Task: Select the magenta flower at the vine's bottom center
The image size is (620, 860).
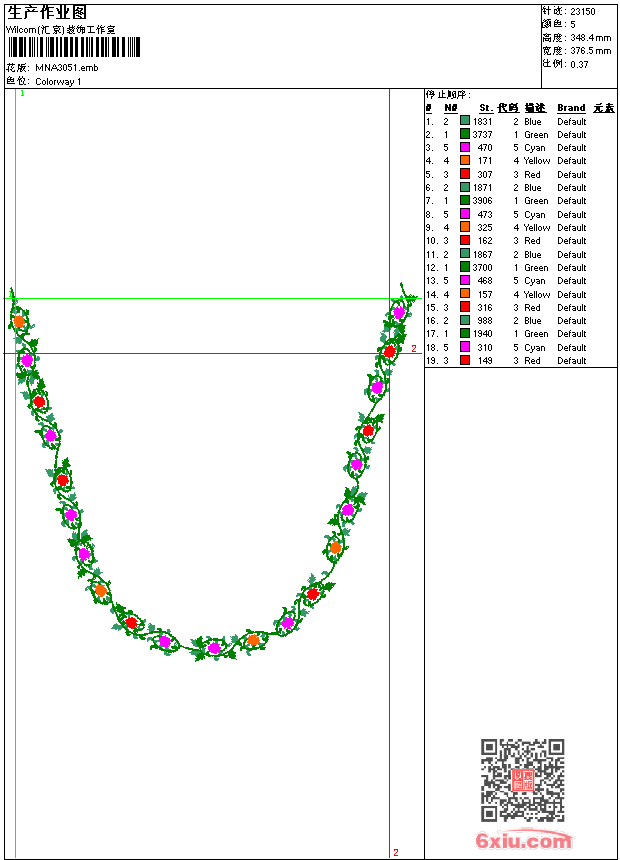Action: coord(214,648)
